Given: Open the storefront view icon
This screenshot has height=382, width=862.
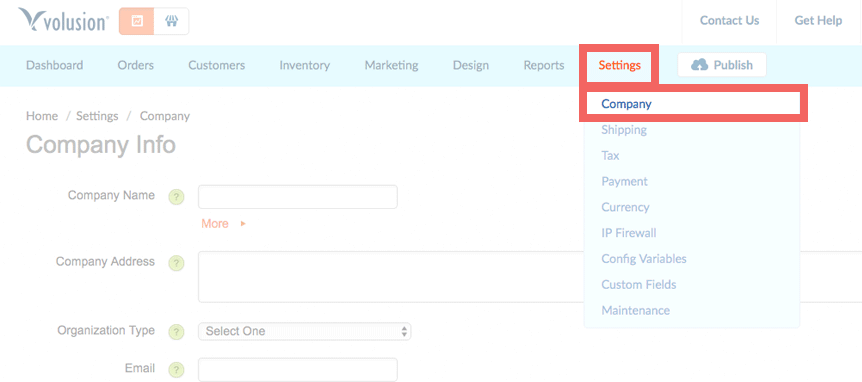Looking at the screenshot, I should tap(172, 21).
